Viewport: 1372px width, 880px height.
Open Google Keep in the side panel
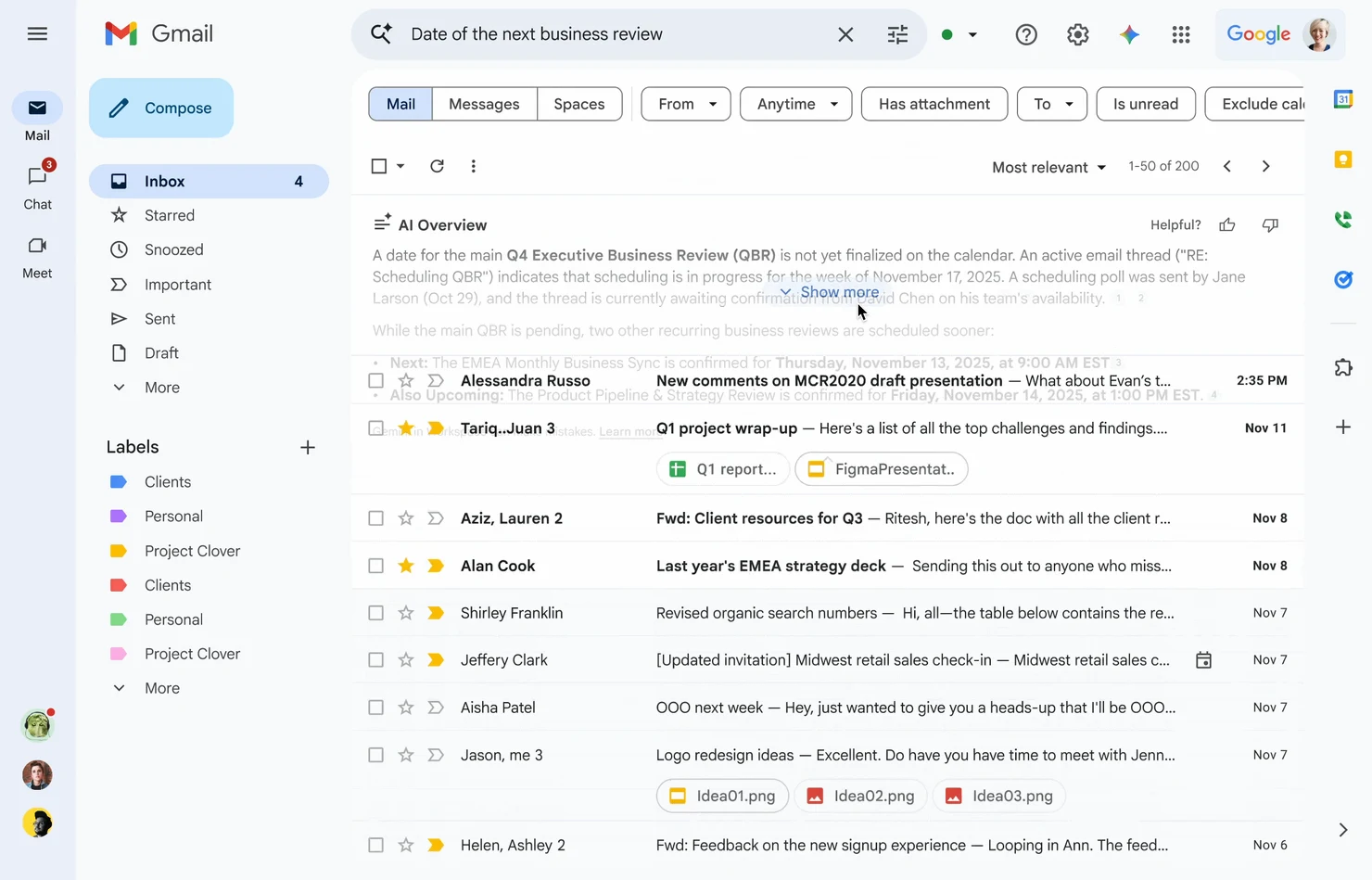point(1343,159)
